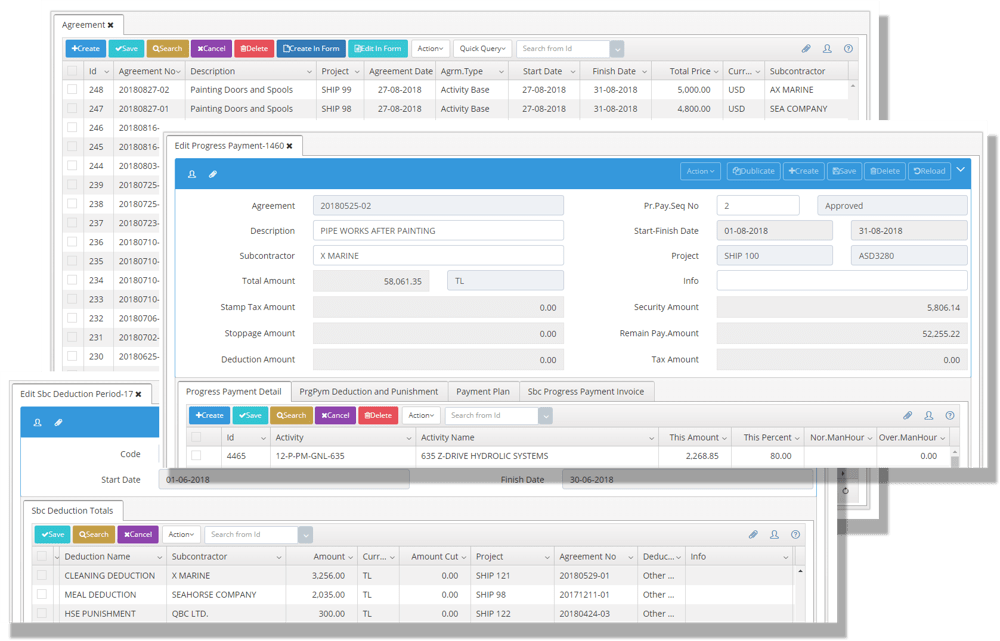The image size is (1000, 641).
Task: Open the Quick Query dropdown
Action: (482, 48)
